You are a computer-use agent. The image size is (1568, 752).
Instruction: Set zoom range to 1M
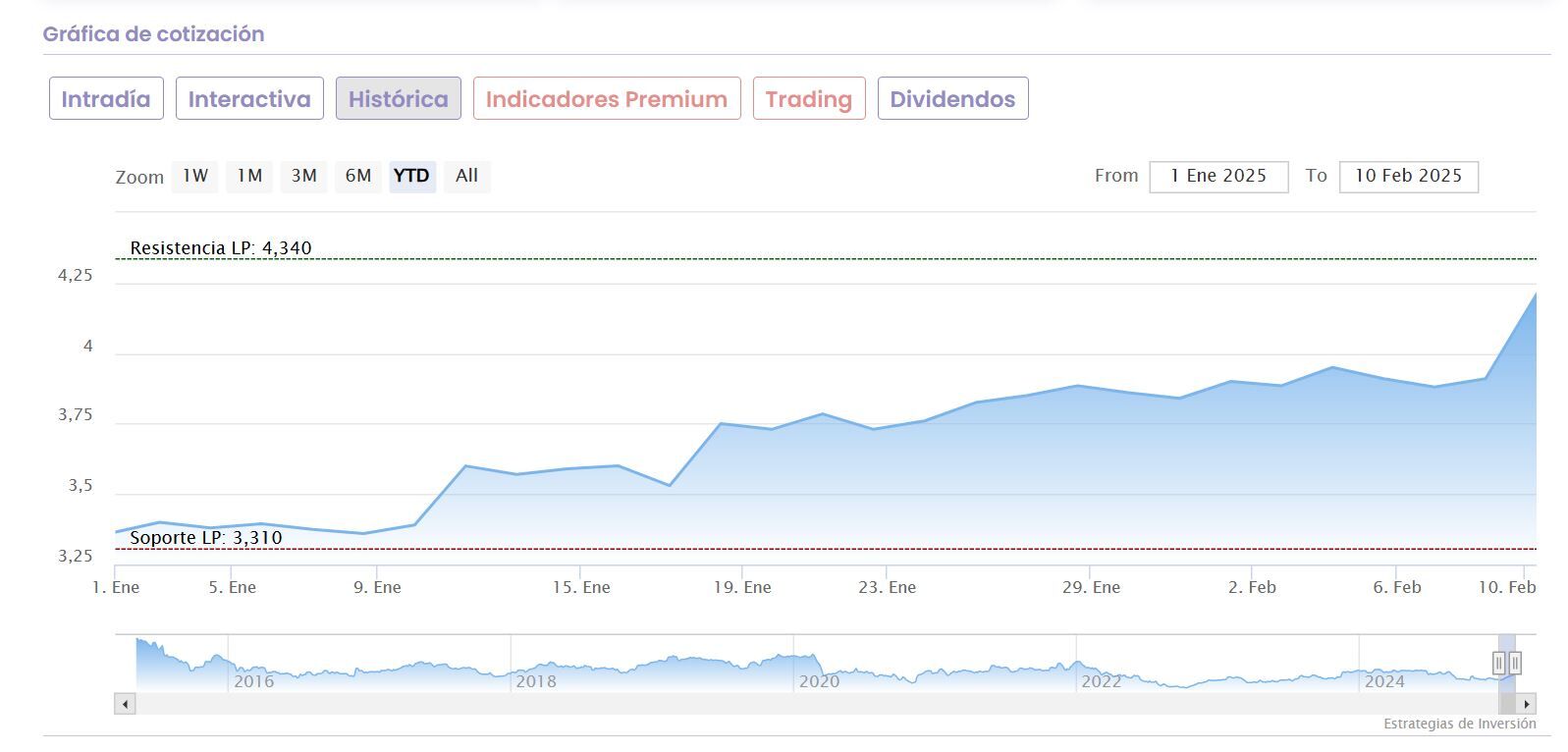coord(249,176)
